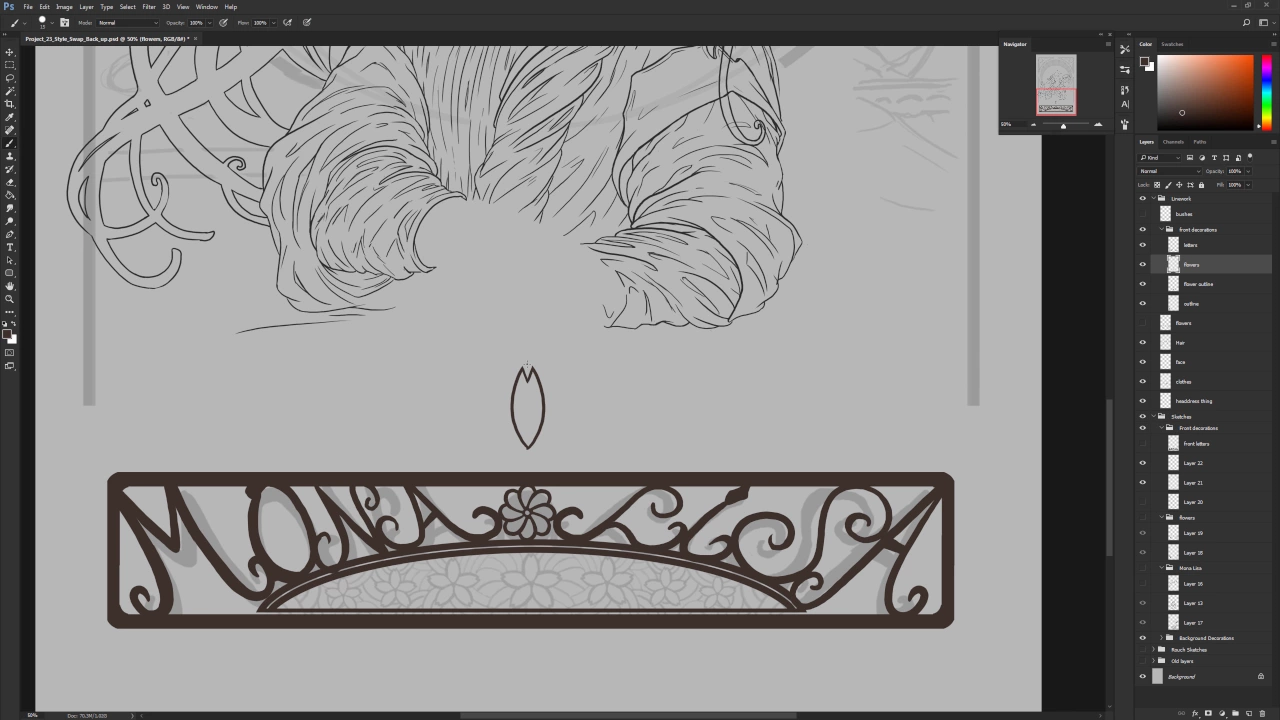Toggle pressure for opacity icon
1280x720 pixels.
click(x=223, y=22)
